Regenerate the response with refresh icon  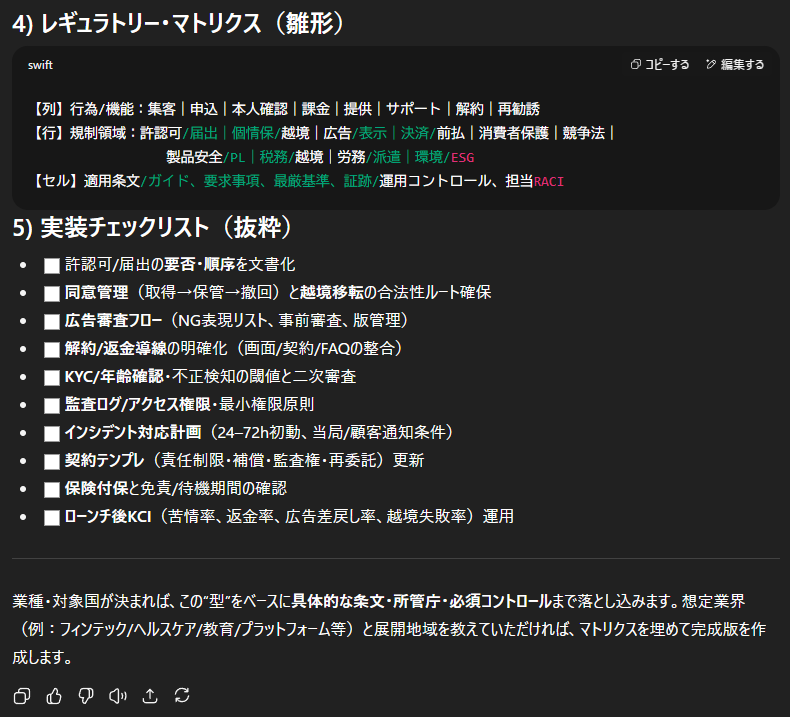(182, 696)
